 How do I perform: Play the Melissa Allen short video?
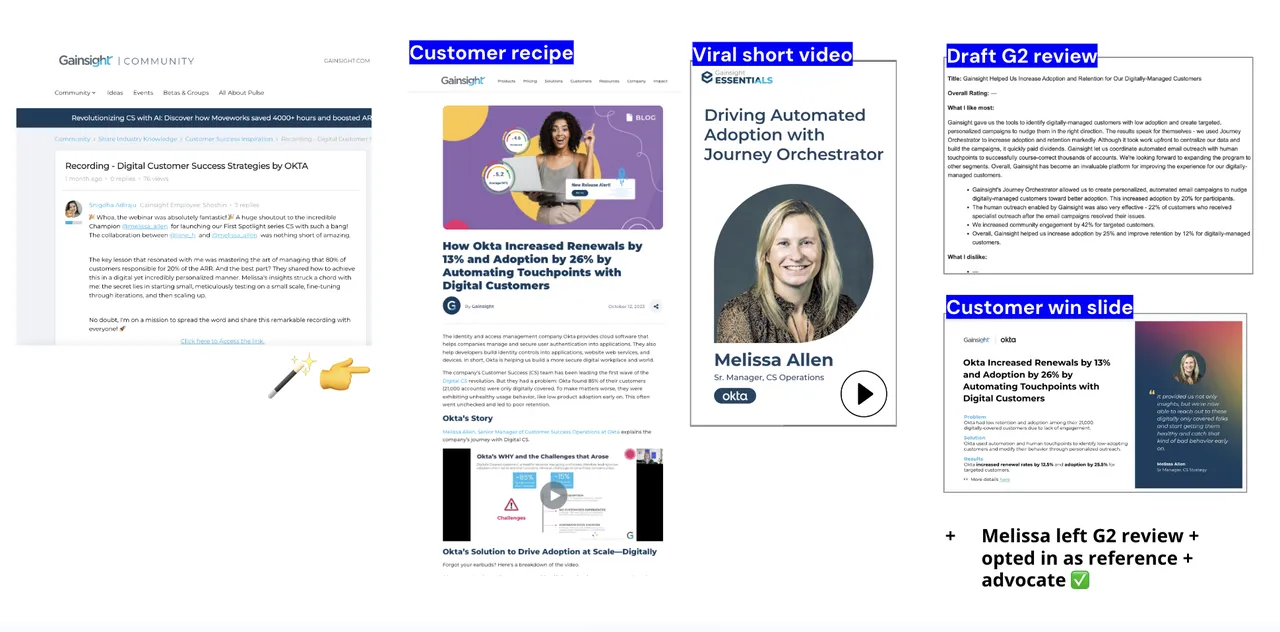(864, 394)
